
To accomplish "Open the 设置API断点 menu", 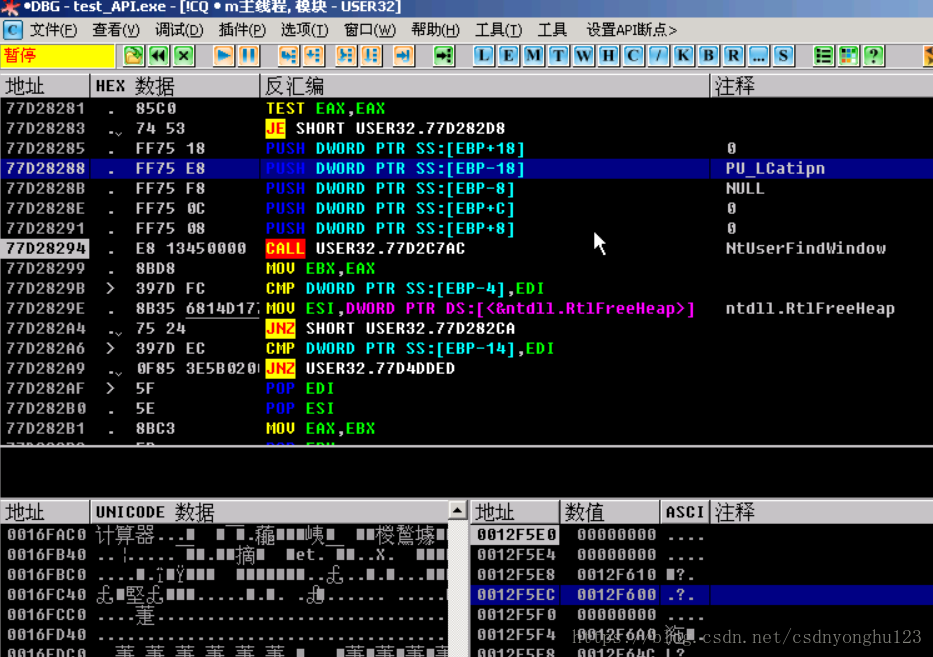I will [631, 30].
